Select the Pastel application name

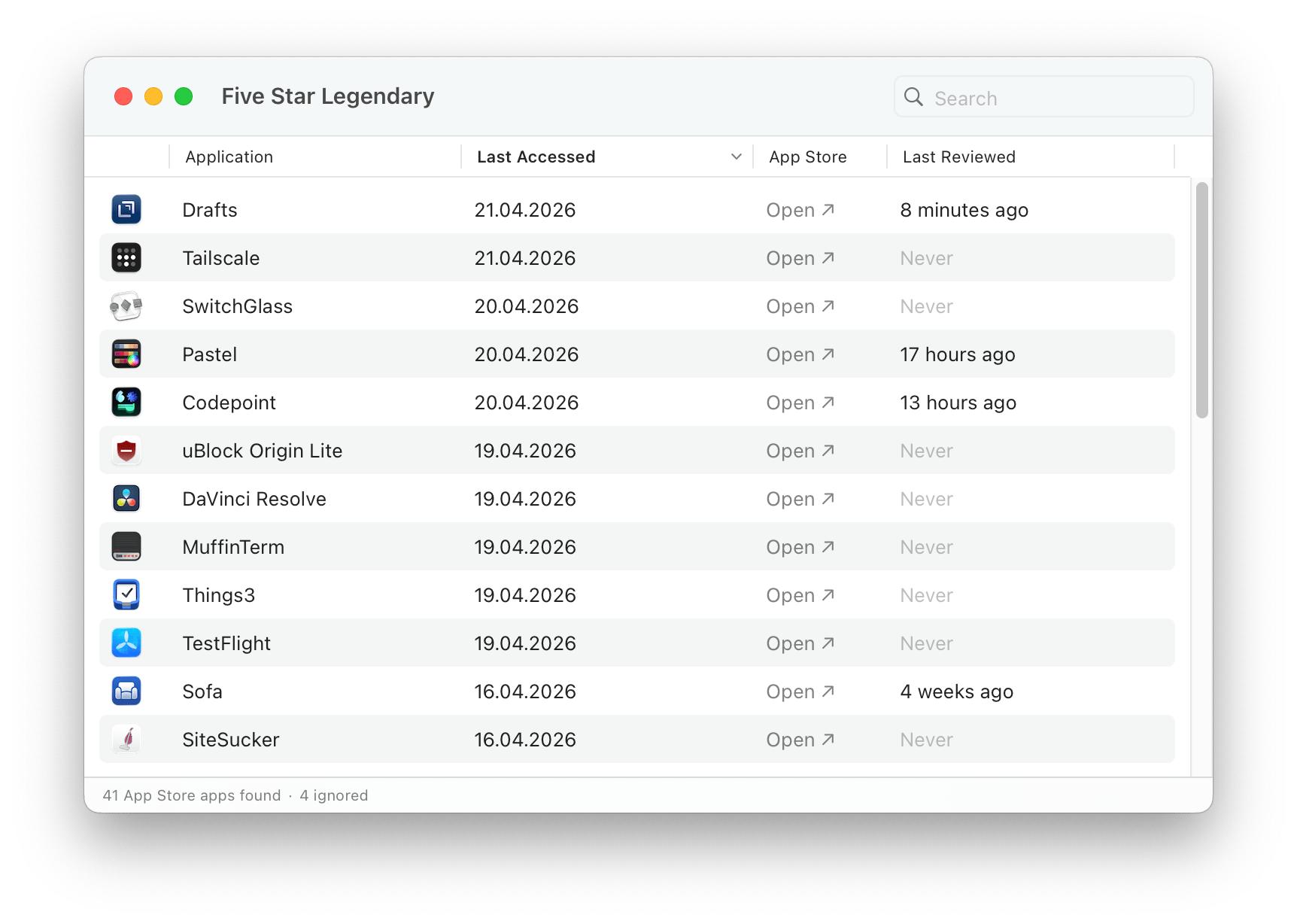point(209,354)
